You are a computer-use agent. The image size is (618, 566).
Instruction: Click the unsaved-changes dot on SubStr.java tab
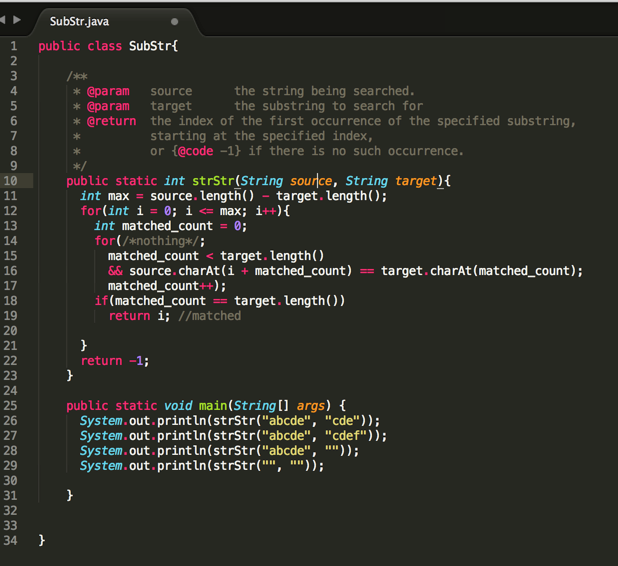click(x=175, y=22)
